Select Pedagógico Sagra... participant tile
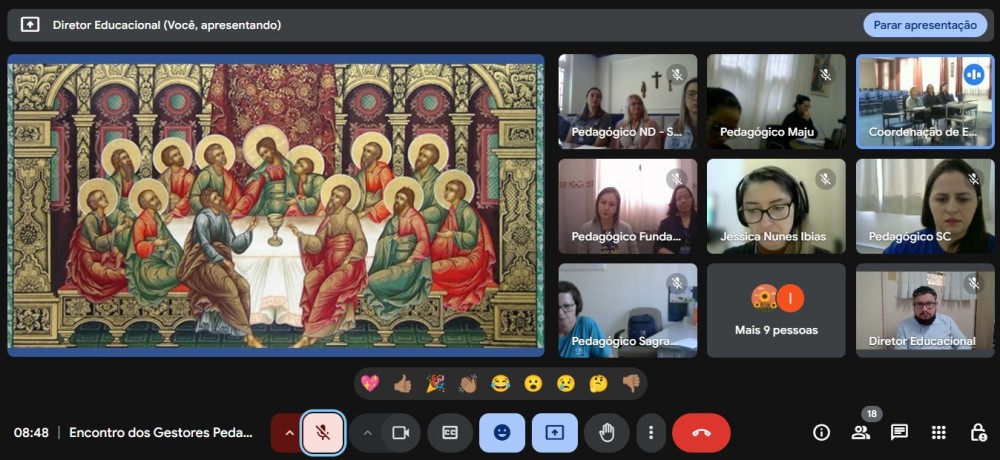The image size is (1000, 460). [x=628, y=311]
